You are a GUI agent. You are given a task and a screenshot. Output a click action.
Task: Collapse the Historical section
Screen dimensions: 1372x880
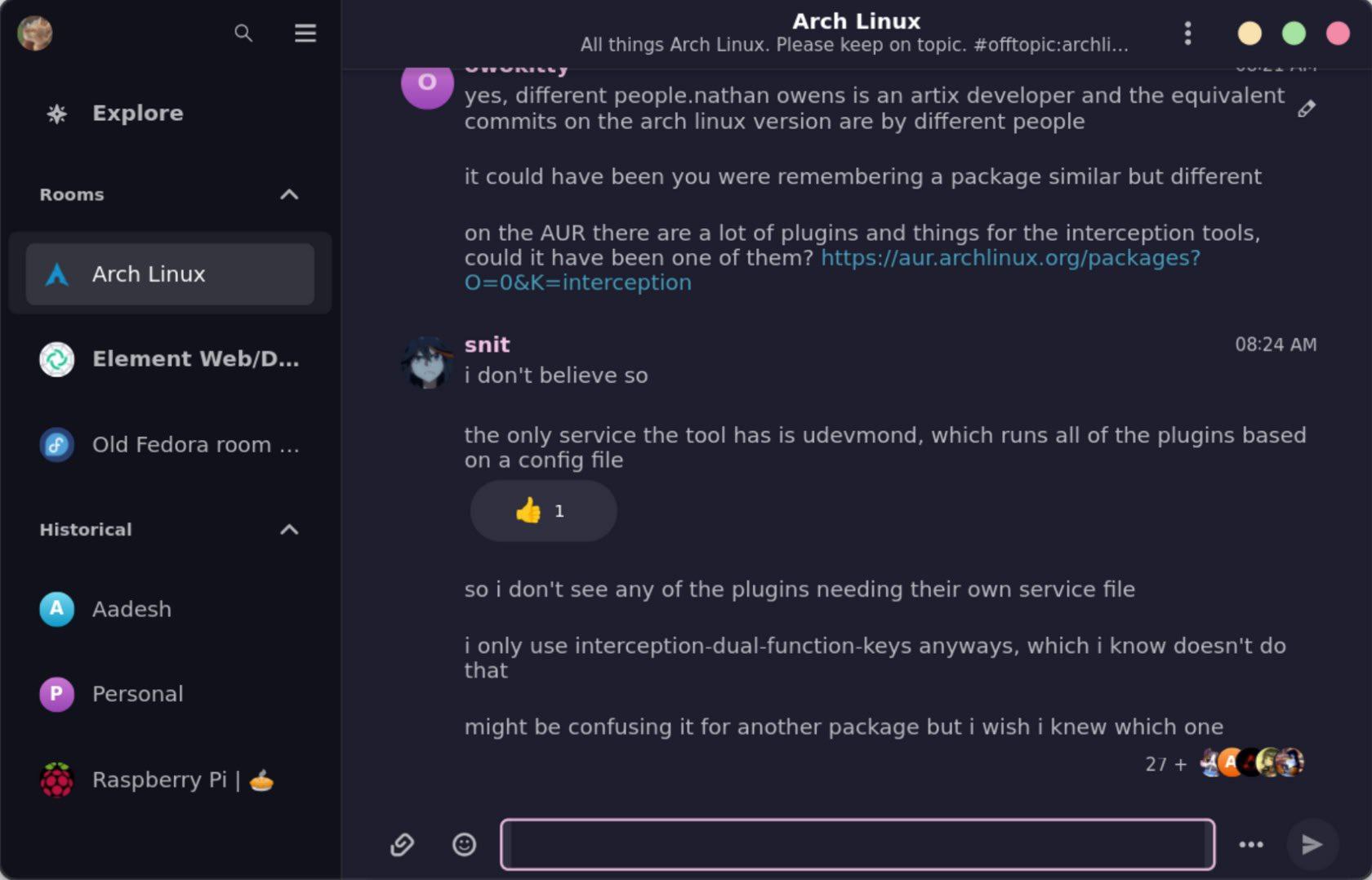coord(289,529)
